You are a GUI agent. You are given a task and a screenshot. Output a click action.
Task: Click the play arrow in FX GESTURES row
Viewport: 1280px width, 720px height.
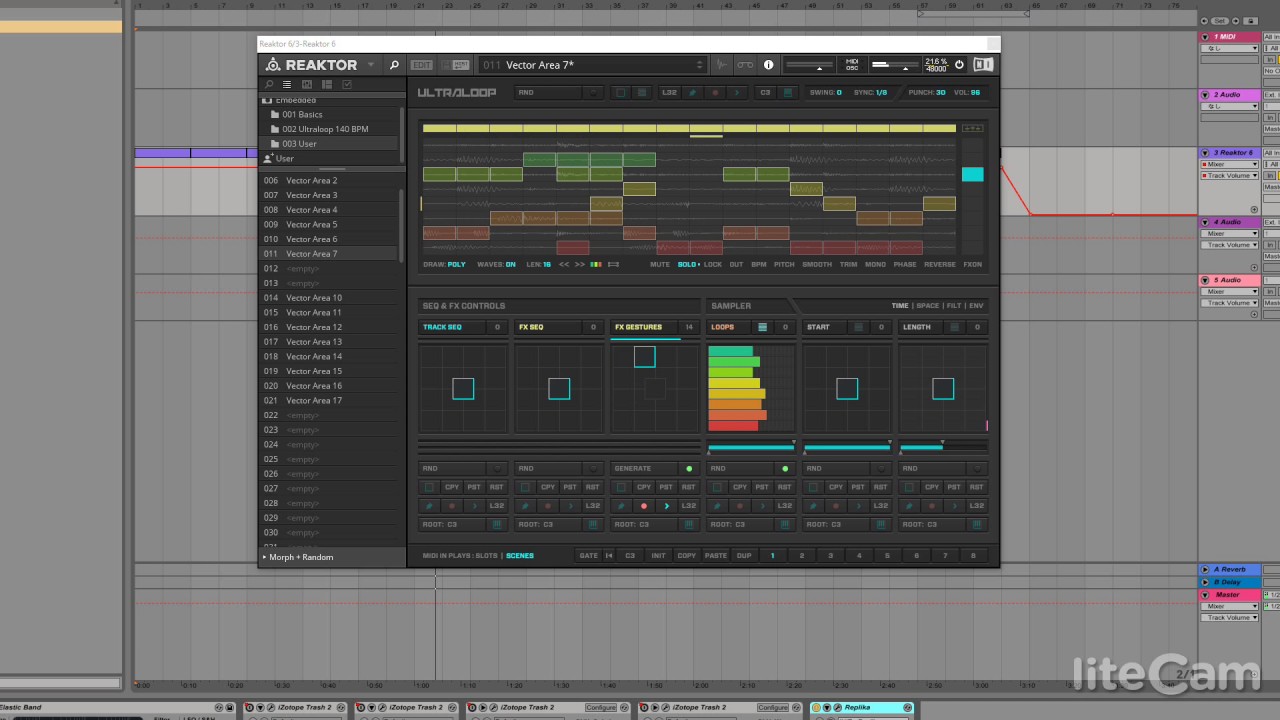pos(667,506)
